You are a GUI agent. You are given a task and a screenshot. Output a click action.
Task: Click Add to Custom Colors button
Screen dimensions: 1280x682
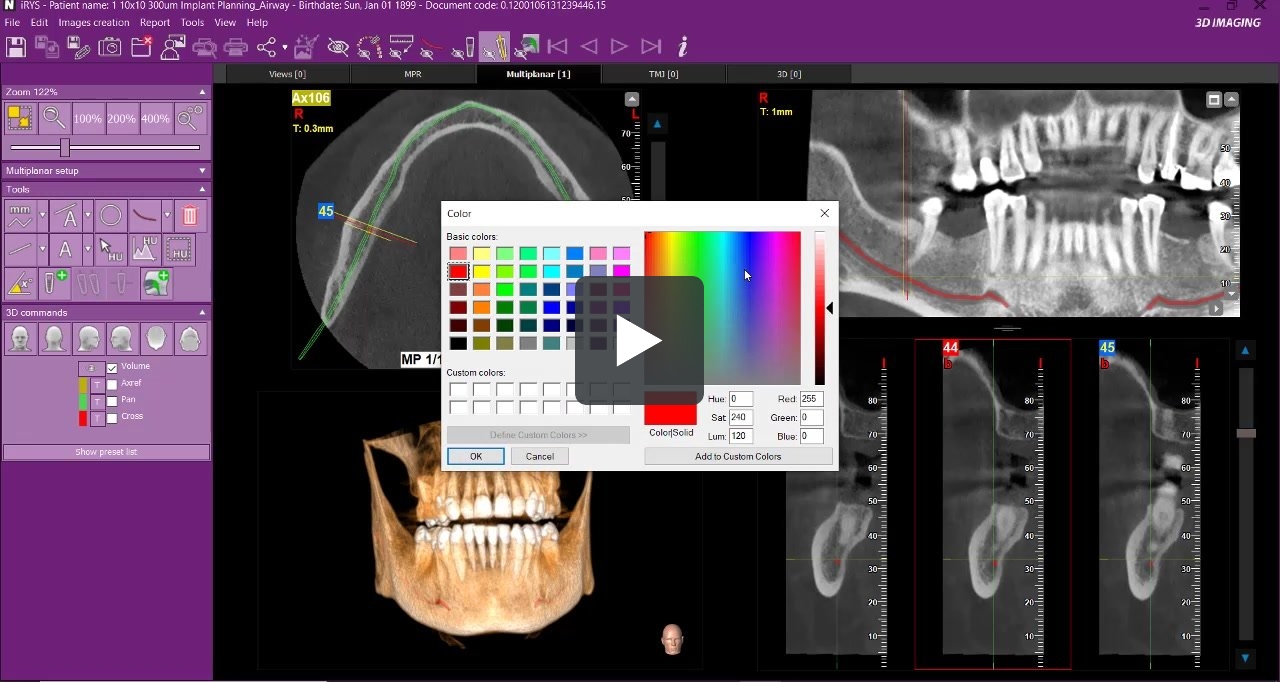[x=739, y=455]
